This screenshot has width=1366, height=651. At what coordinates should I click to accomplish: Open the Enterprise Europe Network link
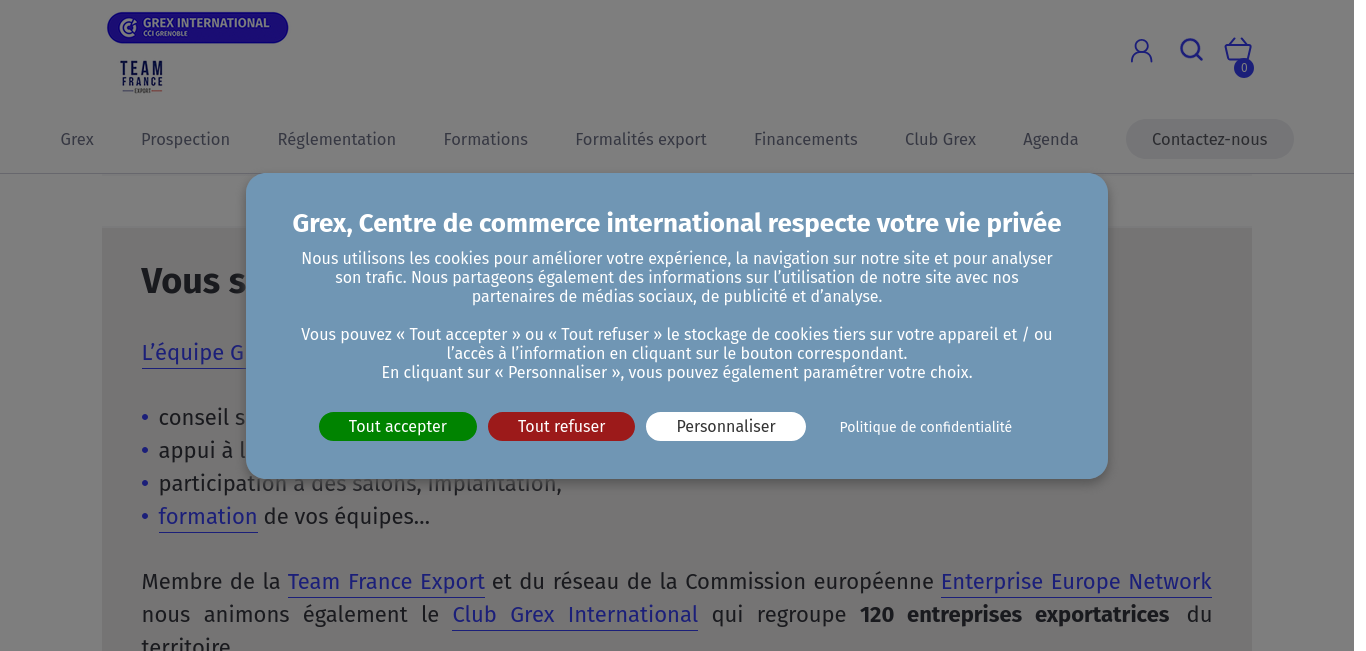1076,582
